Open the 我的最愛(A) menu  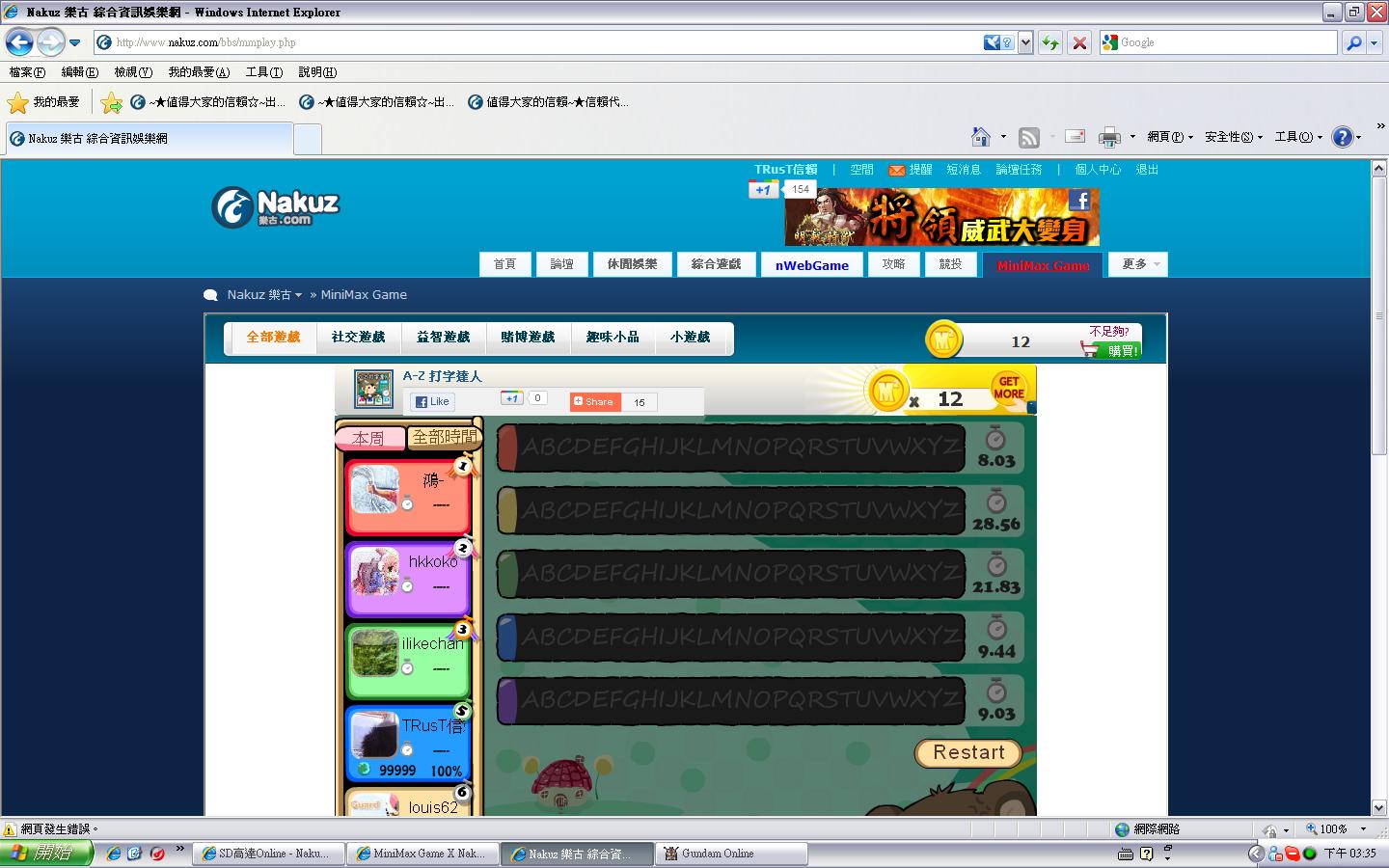click(199, 72)
